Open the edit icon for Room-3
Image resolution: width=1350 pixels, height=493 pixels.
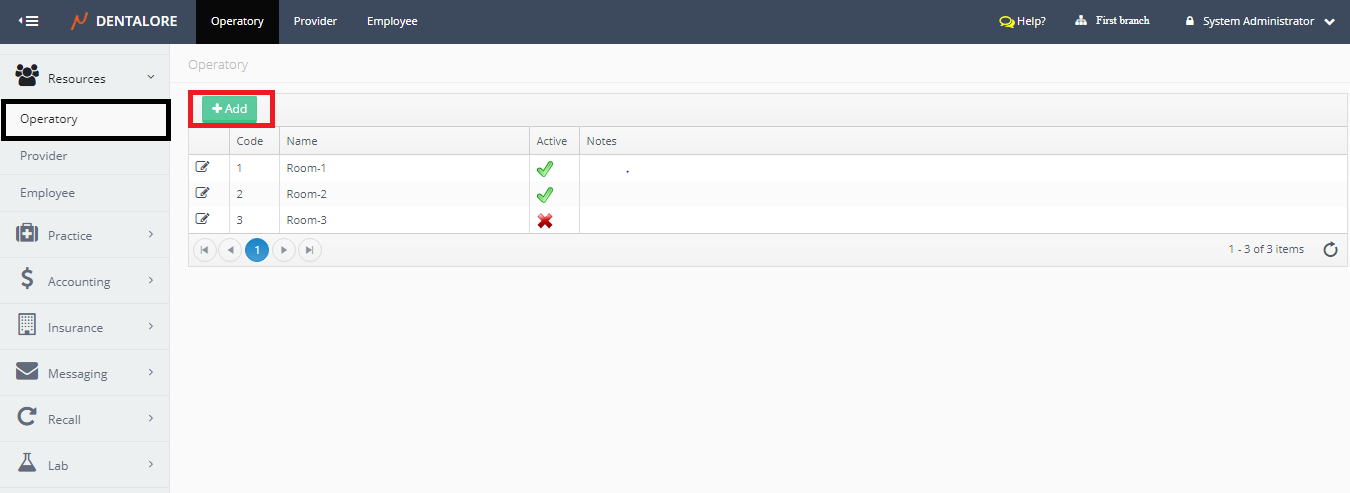click(x=203, y=219)
